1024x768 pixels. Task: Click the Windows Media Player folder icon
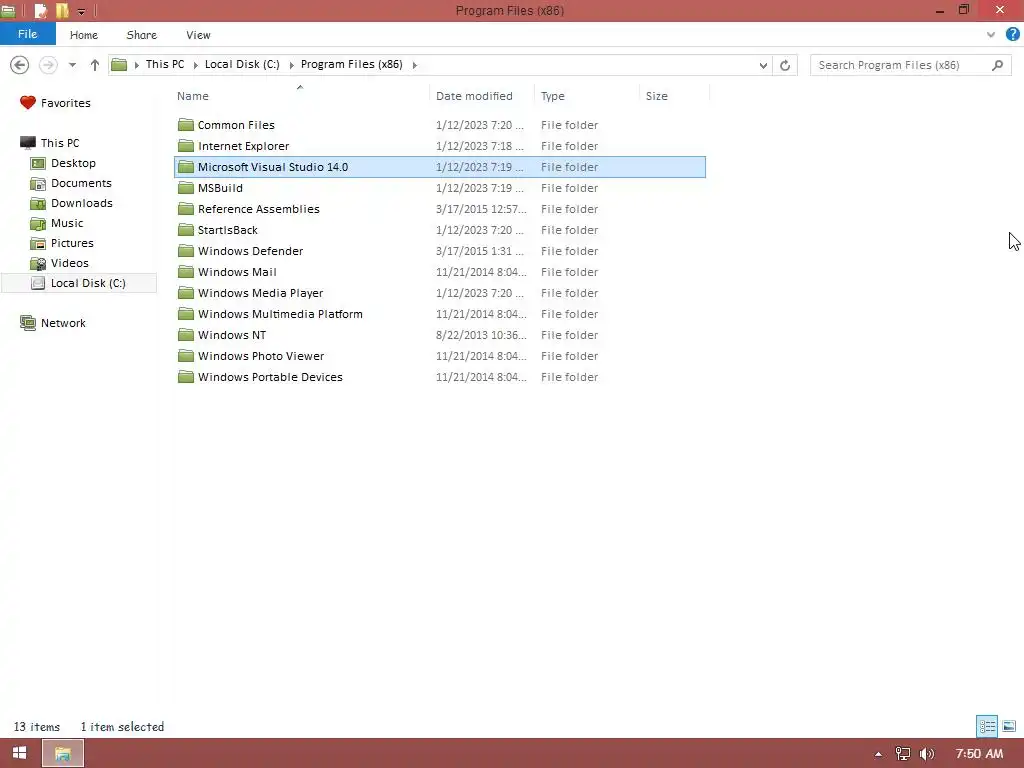[x=186, y=293]
